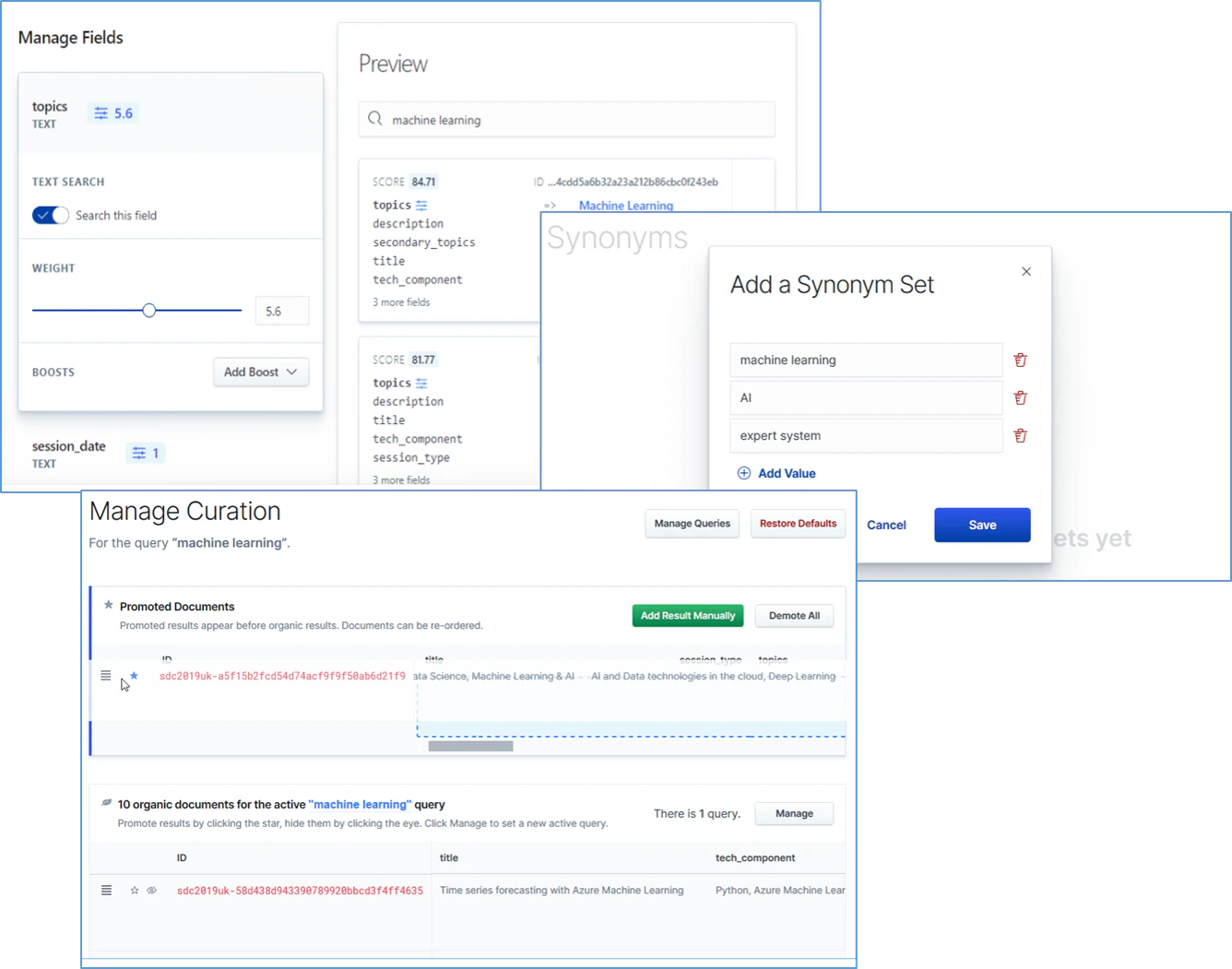Click the plus icon beside Add Value
This screenshot has height=969, width=1232.
pyautogui.click(x=744, y=473)
